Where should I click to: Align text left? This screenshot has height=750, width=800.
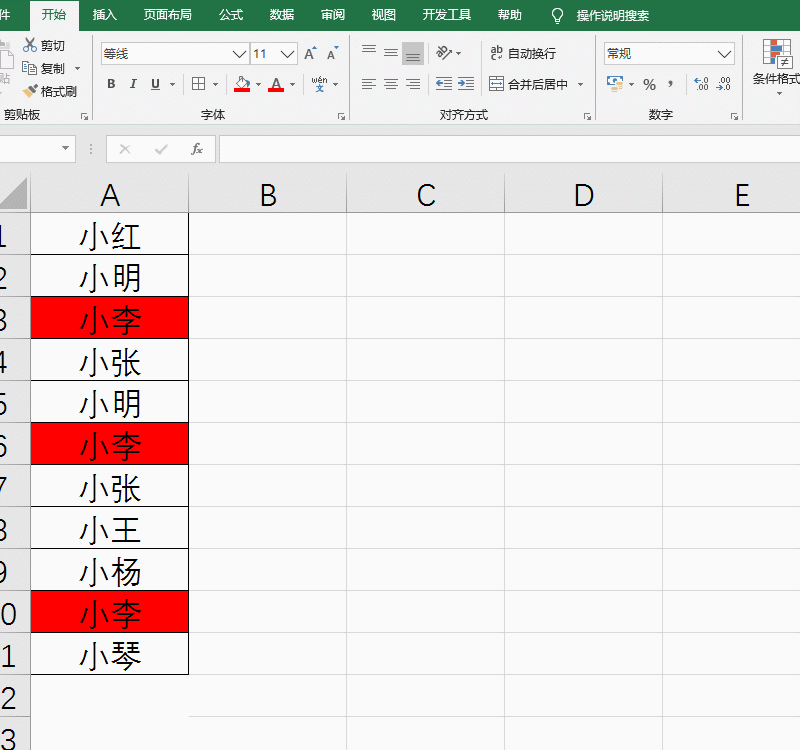point(369,84)
